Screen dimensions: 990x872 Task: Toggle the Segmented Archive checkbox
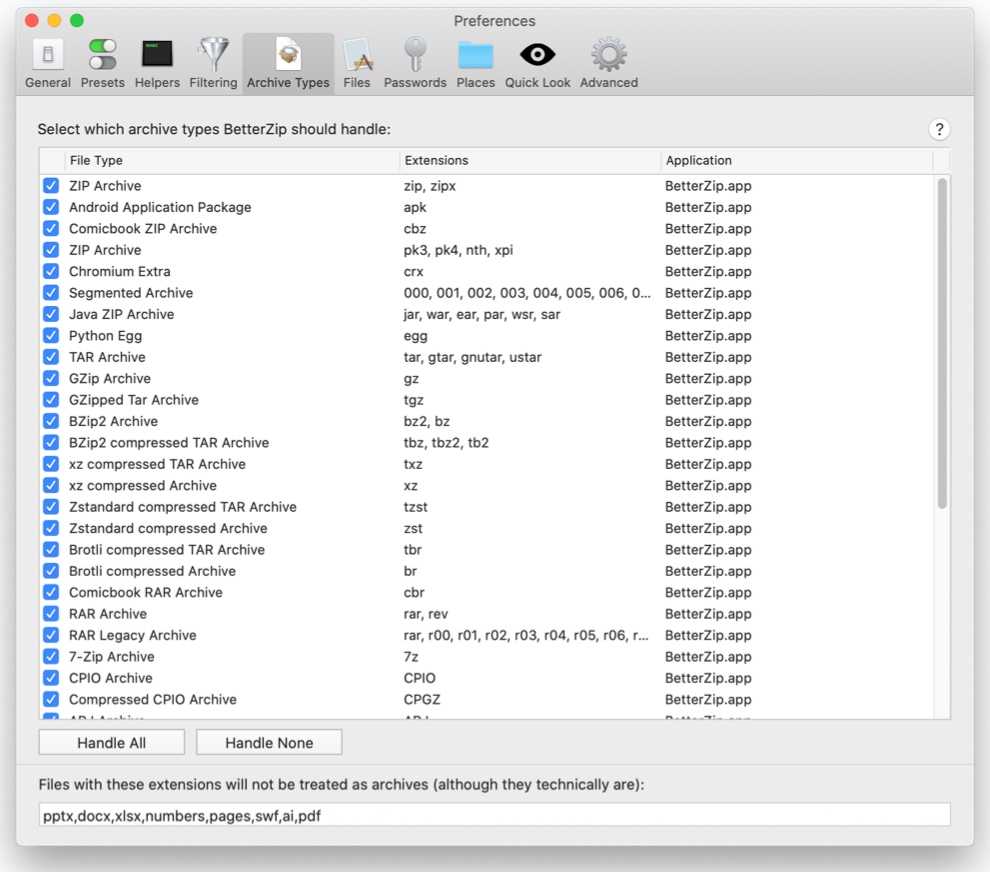pos(51,293)
